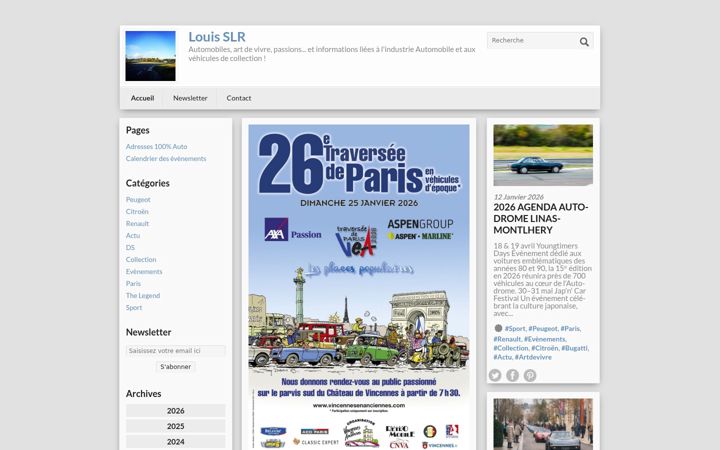The width and height of the screenshot is (720, 450).
Task: Open the Contact menu item
Action: tap(239, 98)
